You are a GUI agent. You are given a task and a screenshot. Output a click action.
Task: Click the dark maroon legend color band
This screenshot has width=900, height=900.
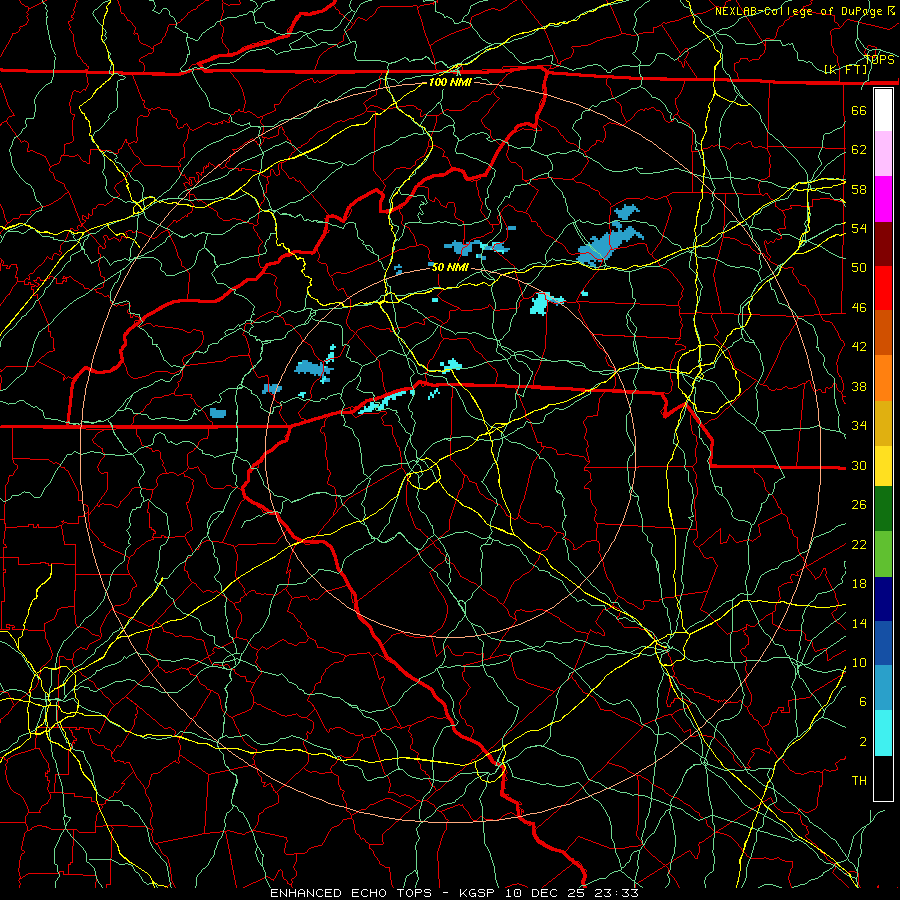tap(883, 244)
